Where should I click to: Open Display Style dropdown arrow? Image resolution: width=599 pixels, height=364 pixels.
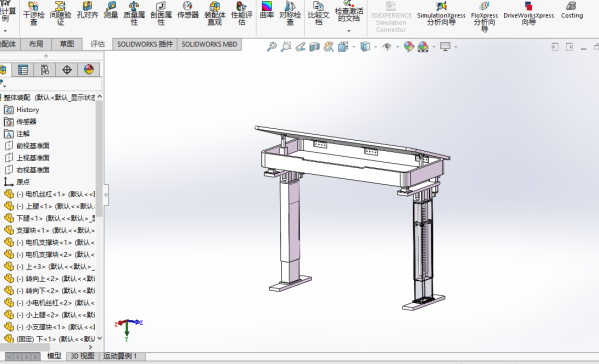(x=376, y=47)
